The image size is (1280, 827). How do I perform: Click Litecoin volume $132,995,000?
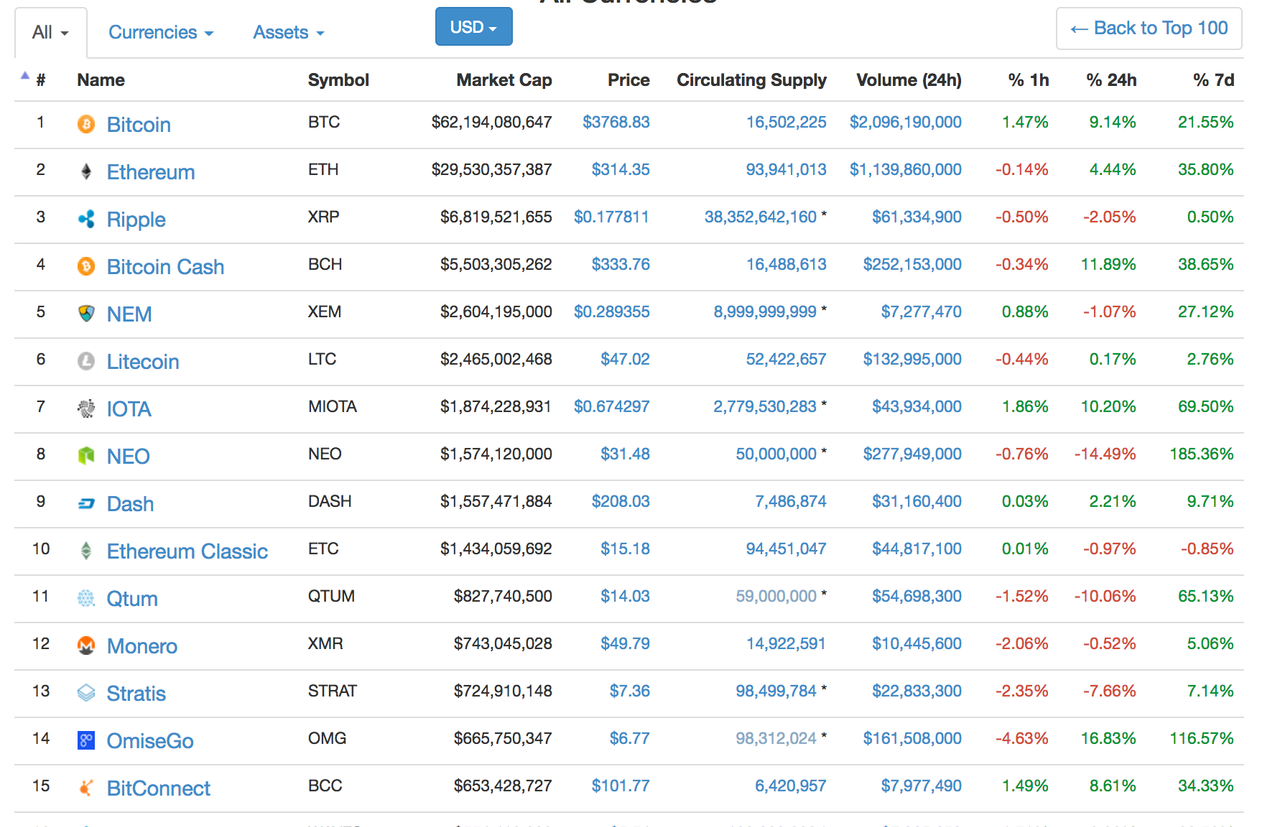(912, 359)
